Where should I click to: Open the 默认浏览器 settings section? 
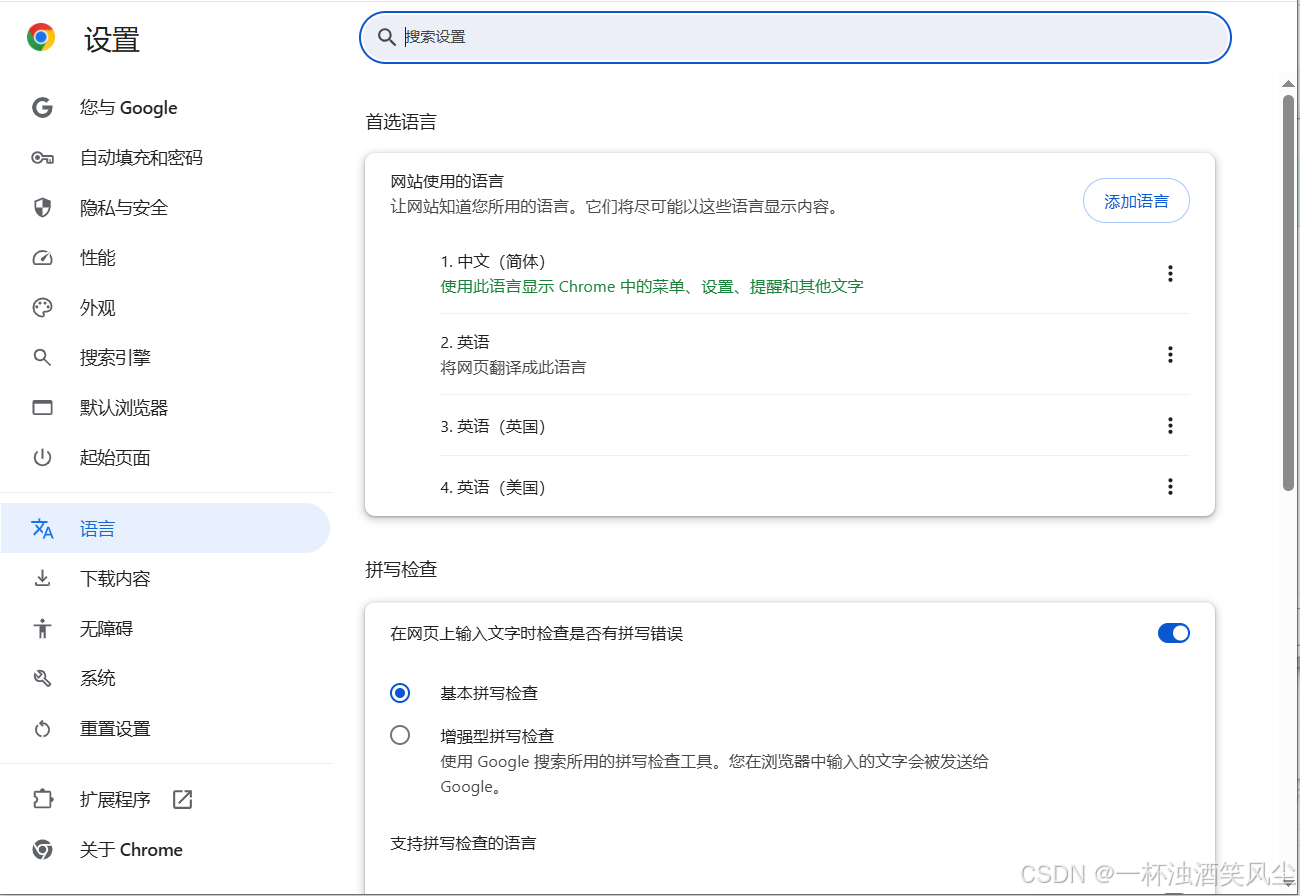(x=165, y=408)
